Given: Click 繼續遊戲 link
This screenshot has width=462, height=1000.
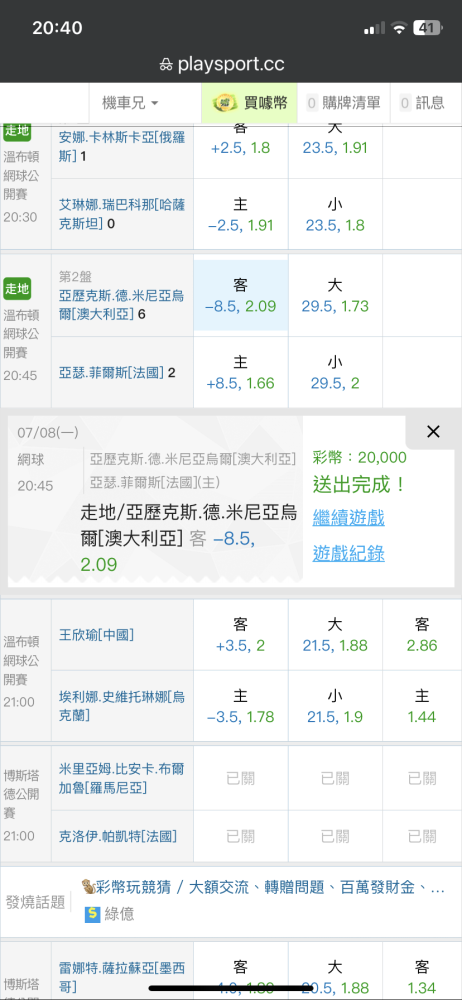Looking at the screenshot, I should point(348,517).
